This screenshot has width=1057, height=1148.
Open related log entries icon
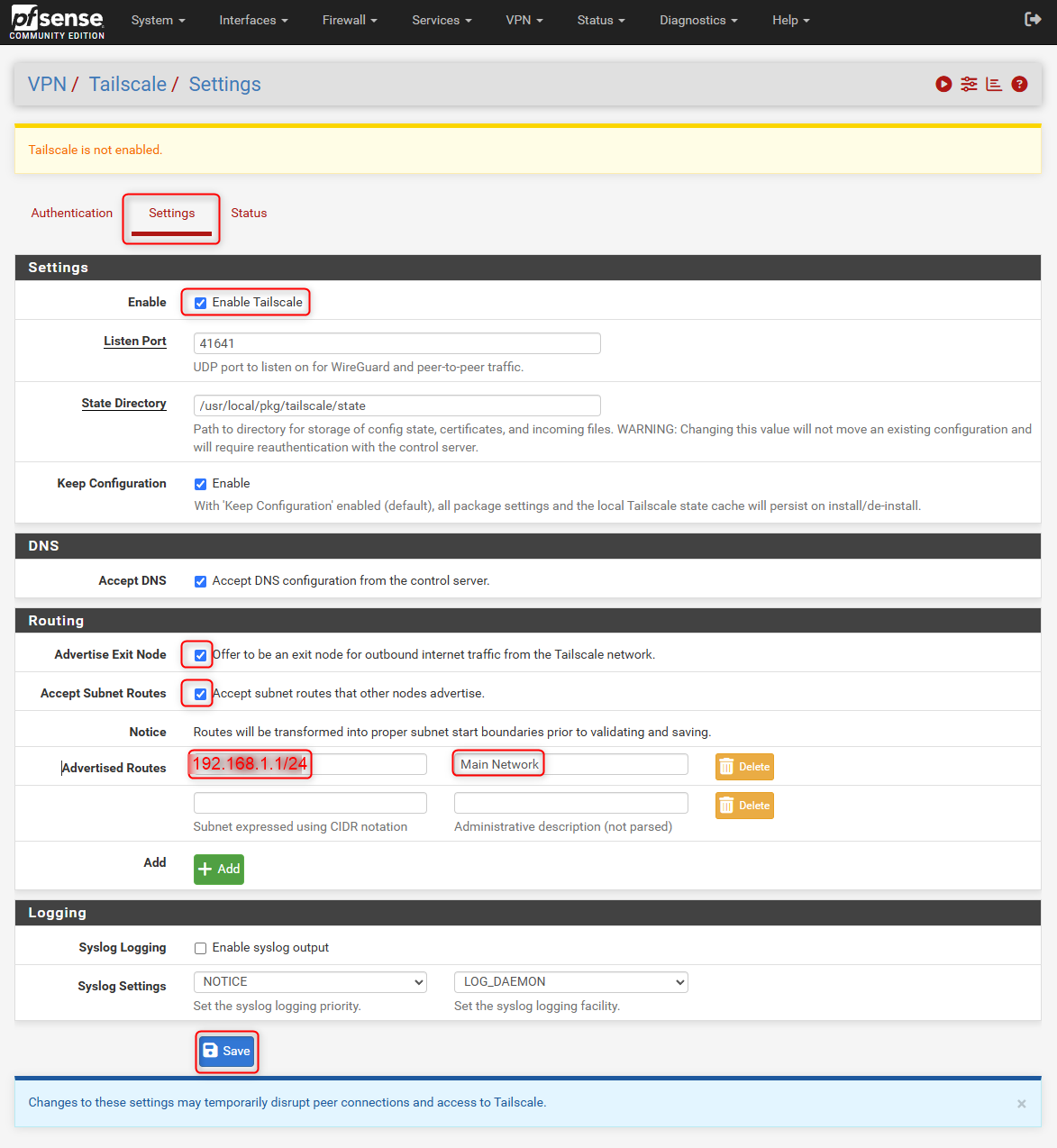pyautogui.click(x=994, y=84)
